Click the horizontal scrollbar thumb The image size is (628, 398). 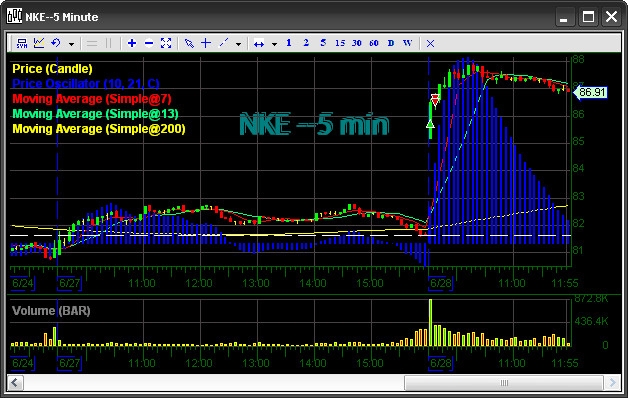504,383
